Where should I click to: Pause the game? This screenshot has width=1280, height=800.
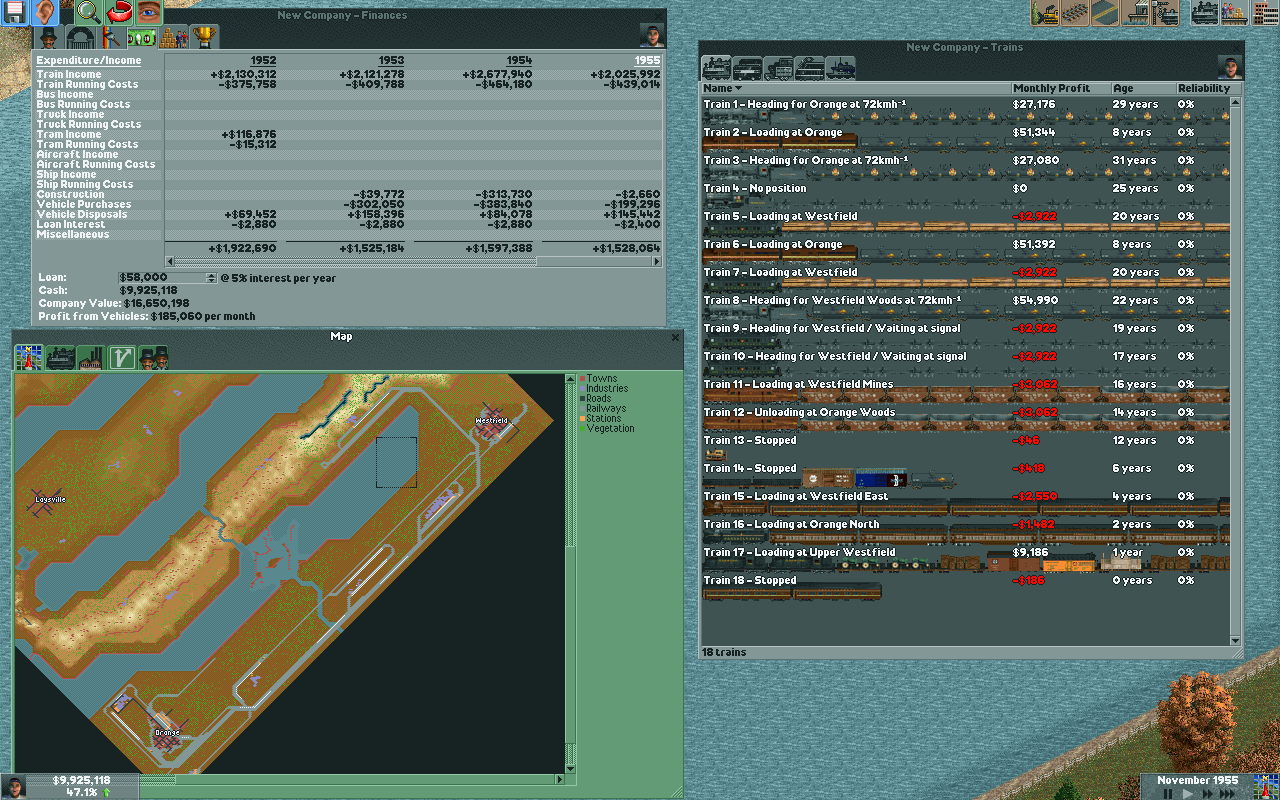pos(1167,793)
